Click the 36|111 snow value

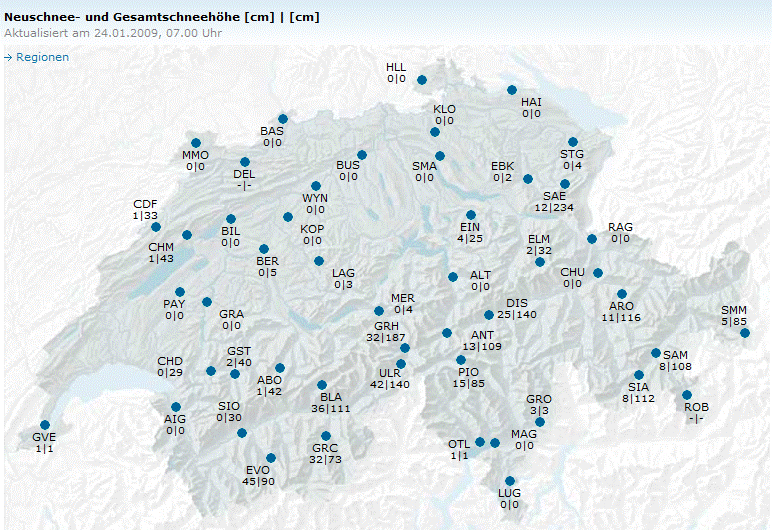coord(330,409)
